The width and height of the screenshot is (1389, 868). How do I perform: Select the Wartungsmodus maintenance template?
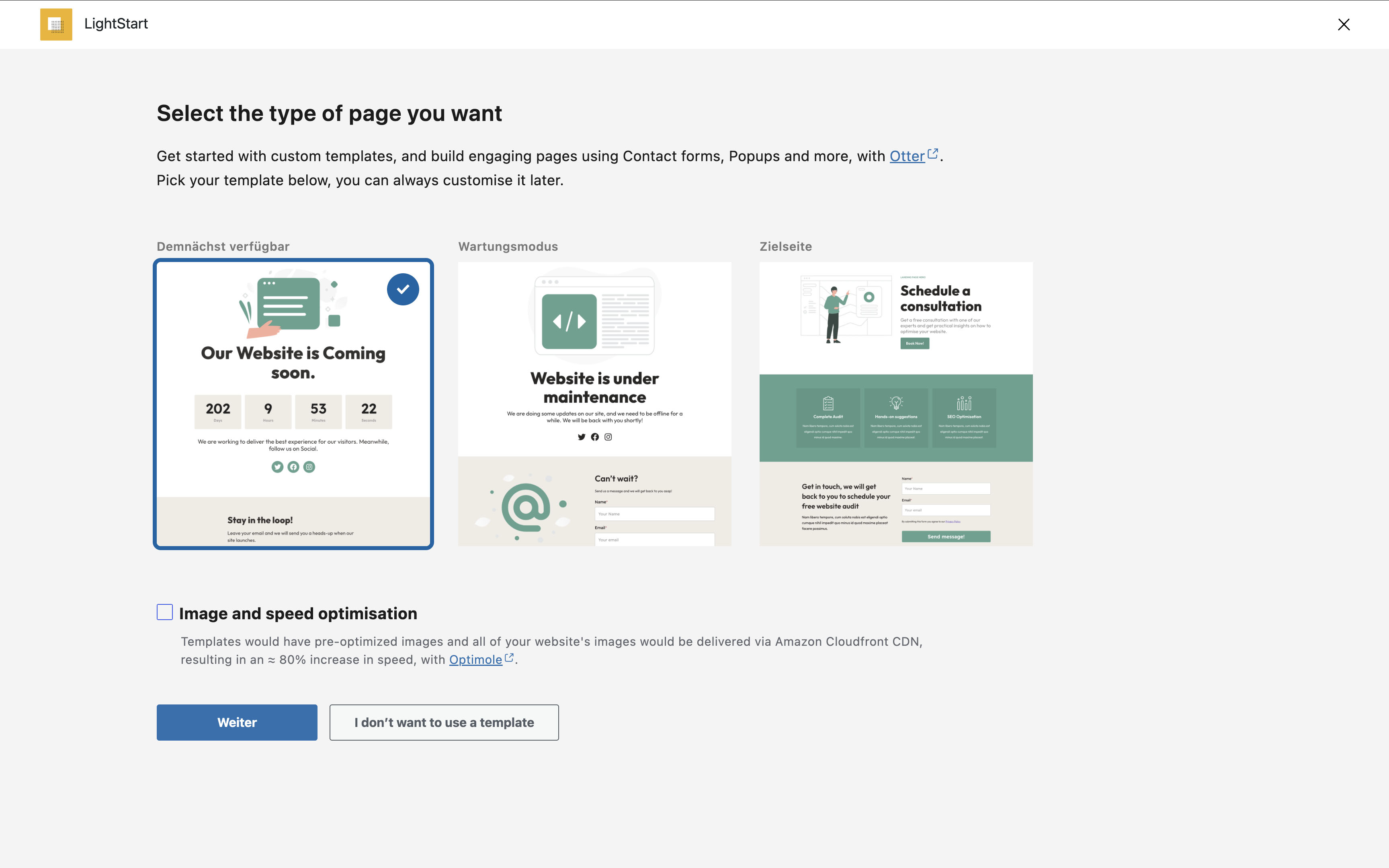click(594, 403)
